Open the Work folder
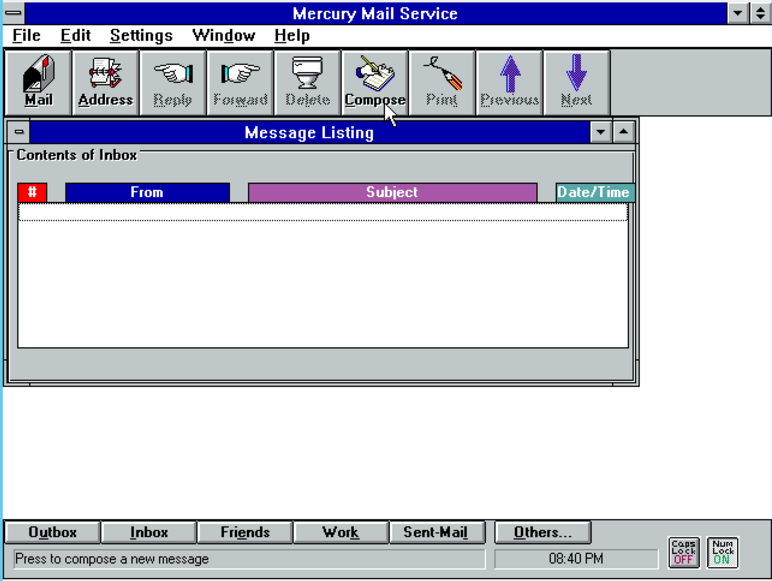The image size is (772, 581). (x=341, y=532)
